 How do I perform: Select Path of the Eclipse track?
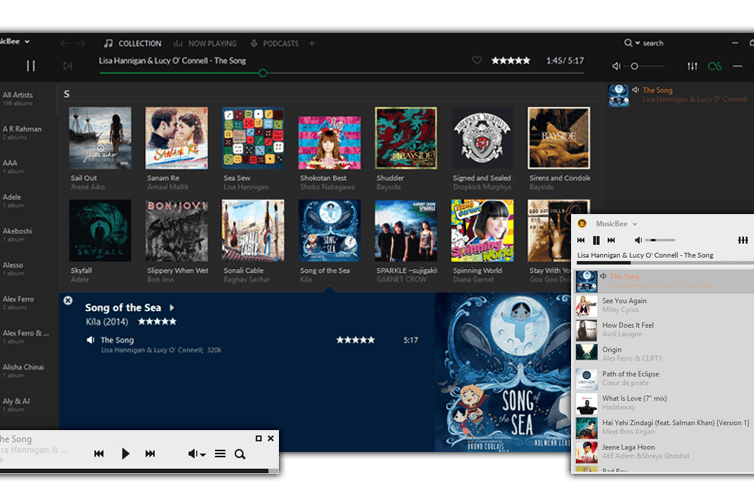665,378
